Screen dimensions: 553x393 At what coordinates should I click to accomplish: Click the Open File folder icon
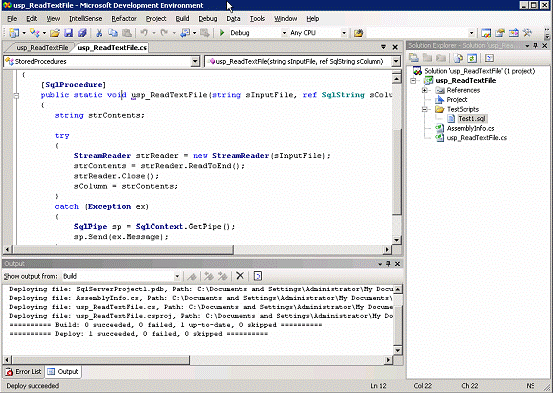click(55, 33)
